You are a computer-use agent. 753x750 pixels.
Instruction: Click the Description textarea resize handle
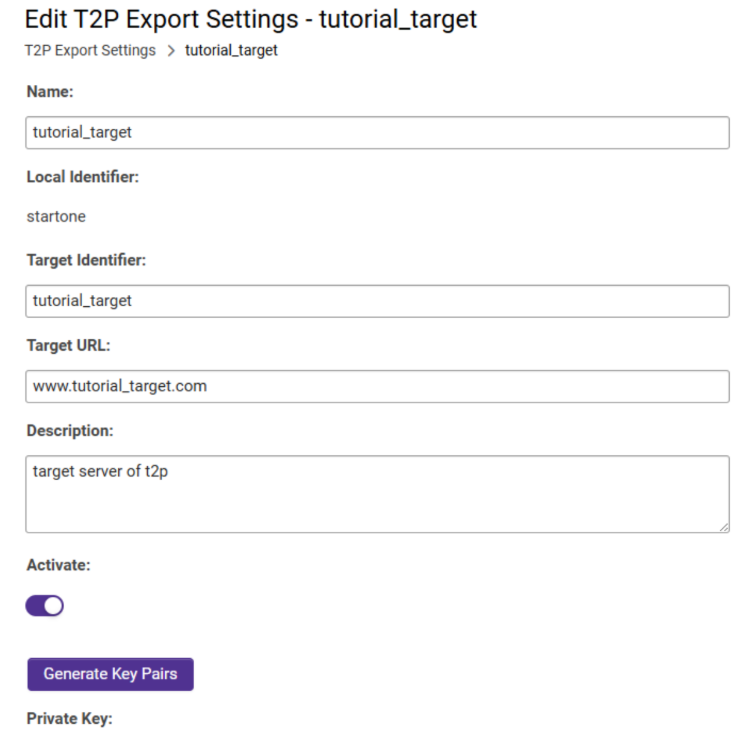723,526
